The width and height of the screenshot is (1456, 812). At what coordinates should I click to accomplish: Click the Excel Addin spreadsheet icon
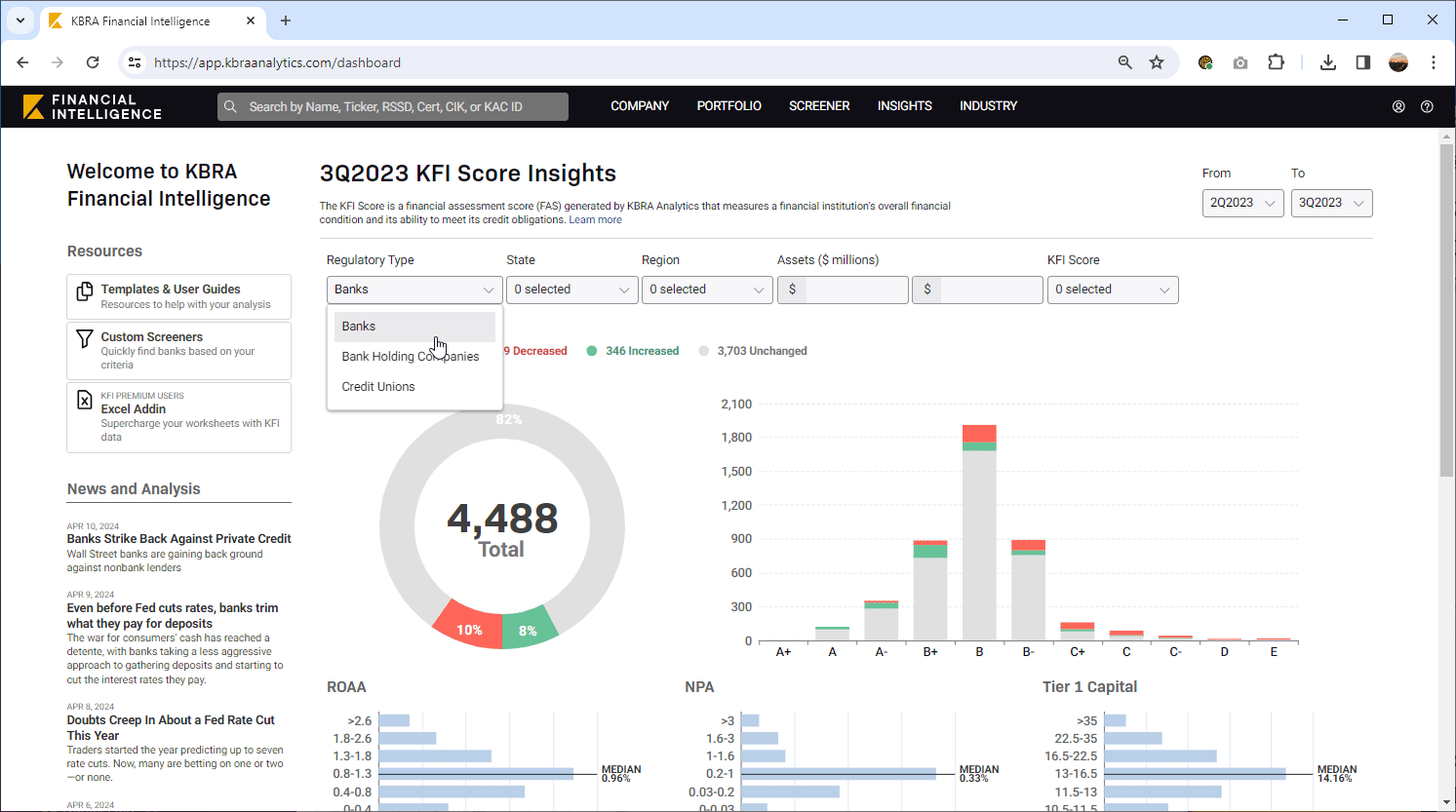85,400
